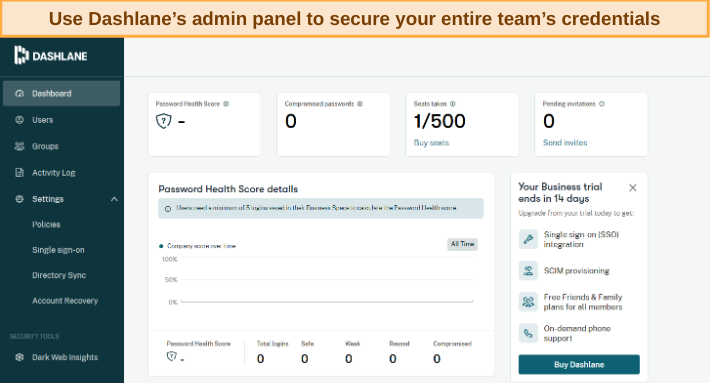Click the Company score over time legend
710x383 pixels.
[197, 246]
